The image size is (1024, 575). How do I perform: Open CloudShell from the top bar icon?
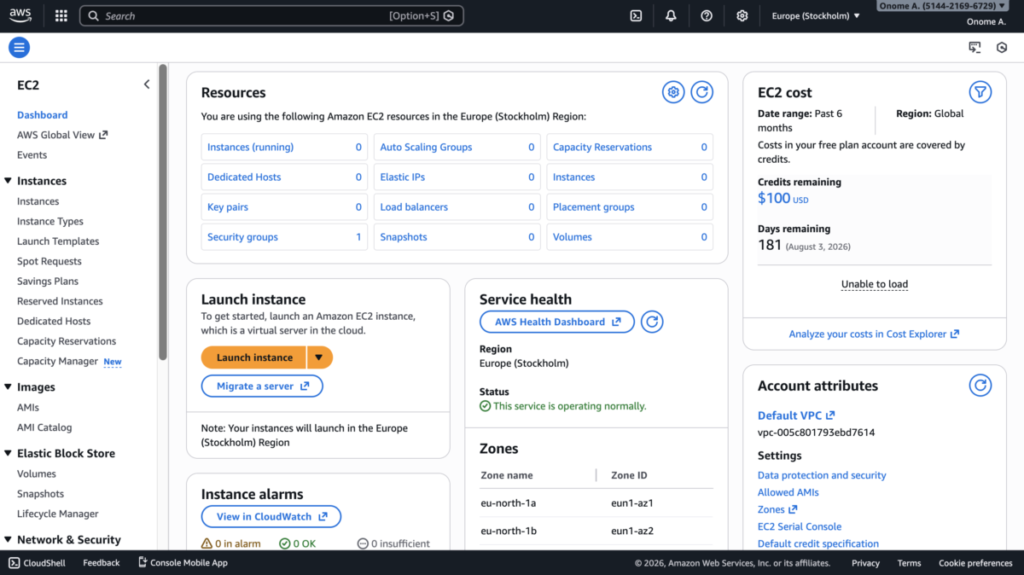tap(635, 16)
